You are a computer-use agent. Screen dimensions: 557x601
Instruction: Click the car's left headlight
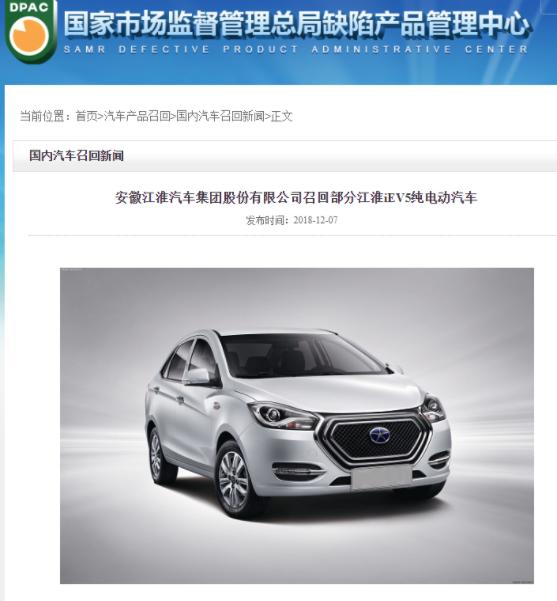(x=283, y=416)
